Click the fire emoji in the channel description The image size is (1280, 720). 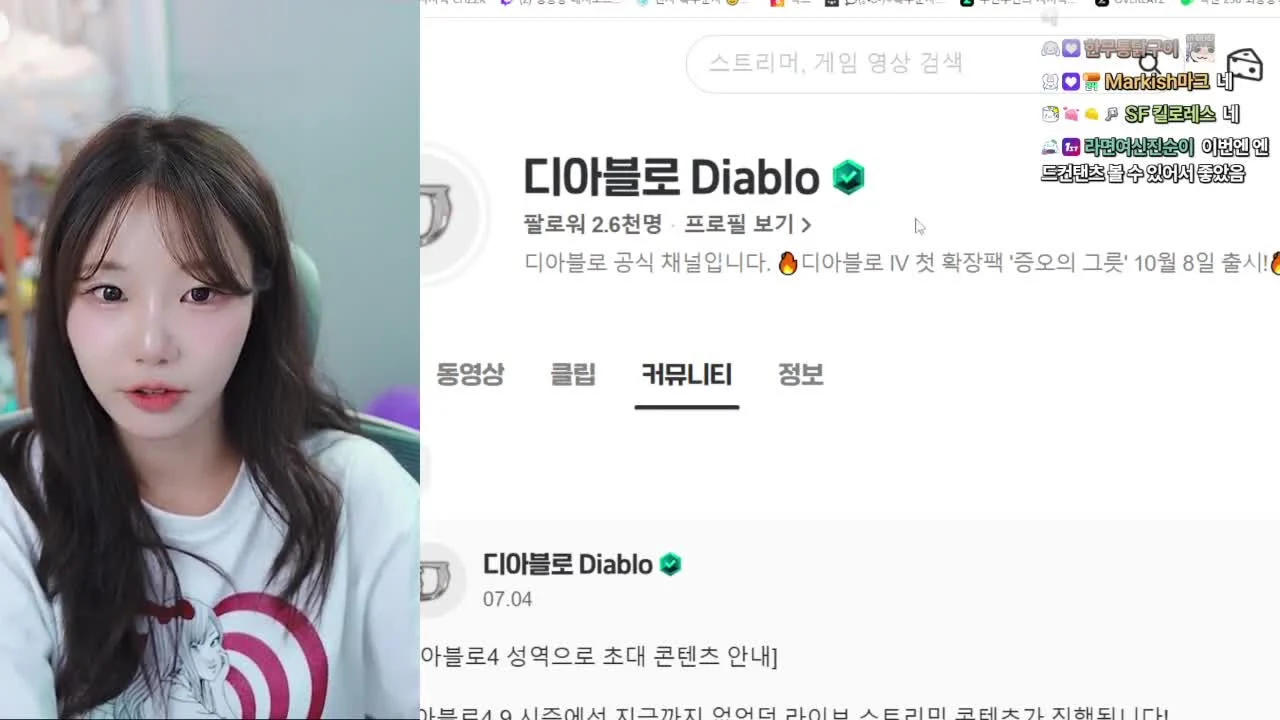[788, 263]
